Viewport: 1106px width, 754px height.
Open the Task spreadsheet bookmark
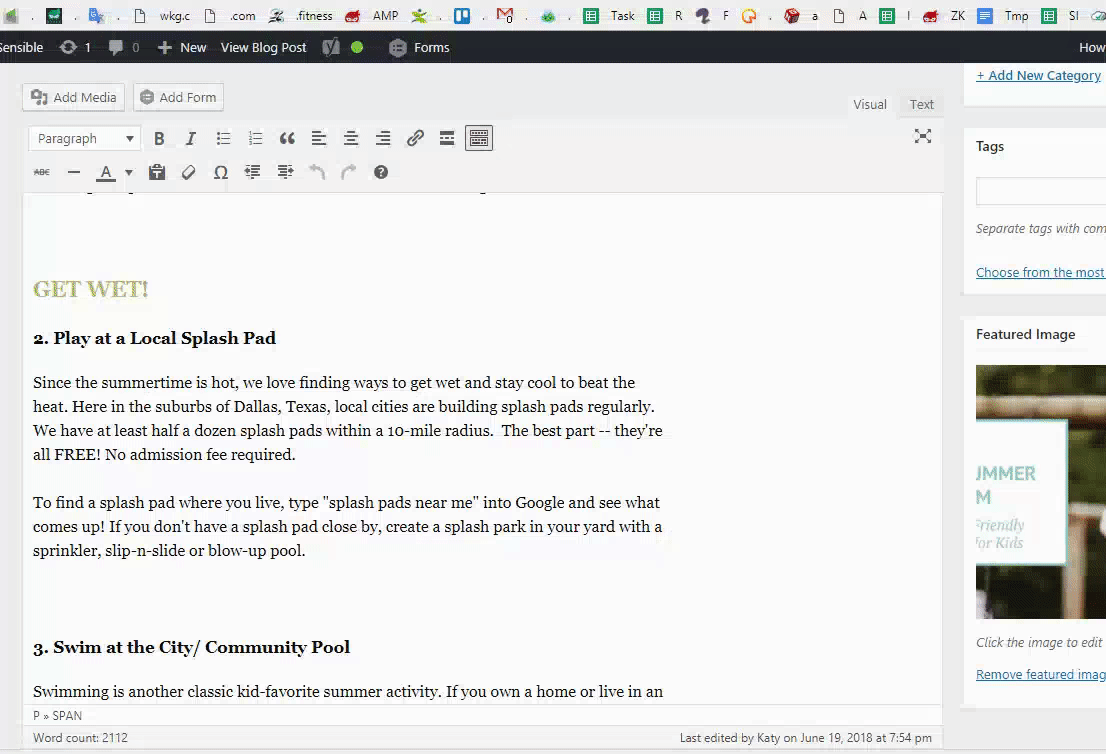(x=609, y=15)
